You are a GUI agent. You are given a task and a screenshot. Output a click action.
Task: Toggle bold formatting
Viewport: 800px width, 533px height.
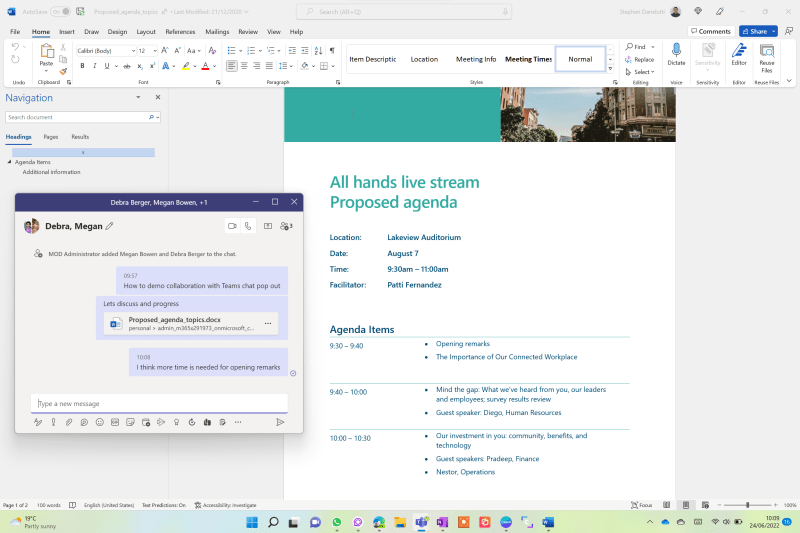[x=82, y=66]
